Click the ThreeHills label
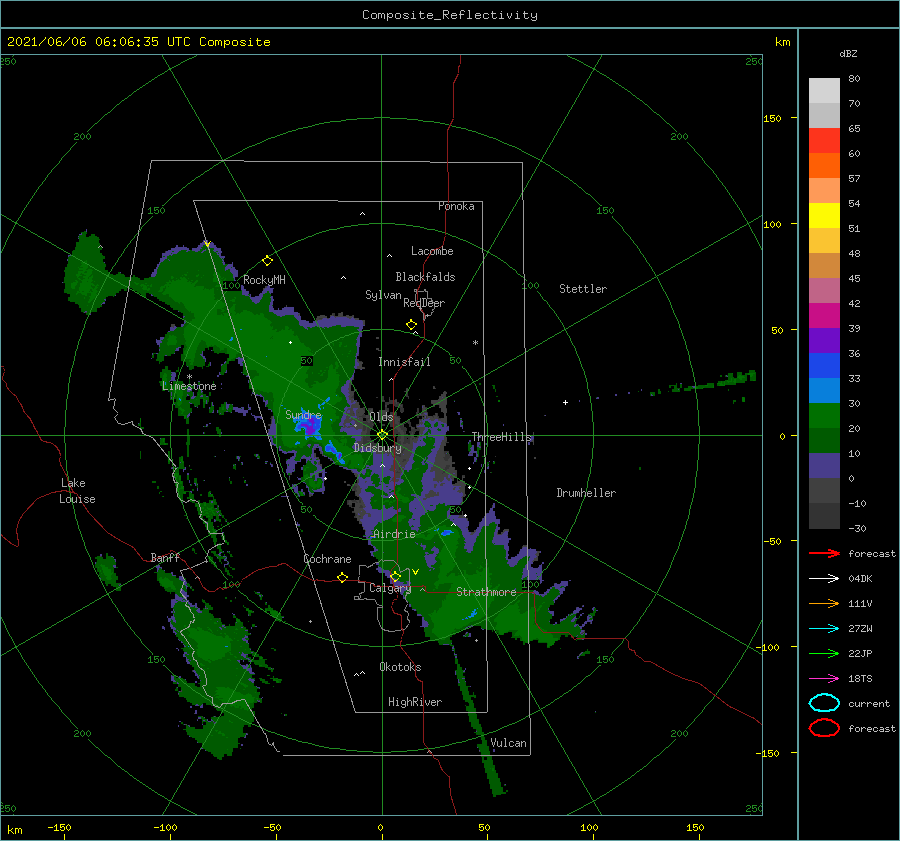 [x=502, y=437]
